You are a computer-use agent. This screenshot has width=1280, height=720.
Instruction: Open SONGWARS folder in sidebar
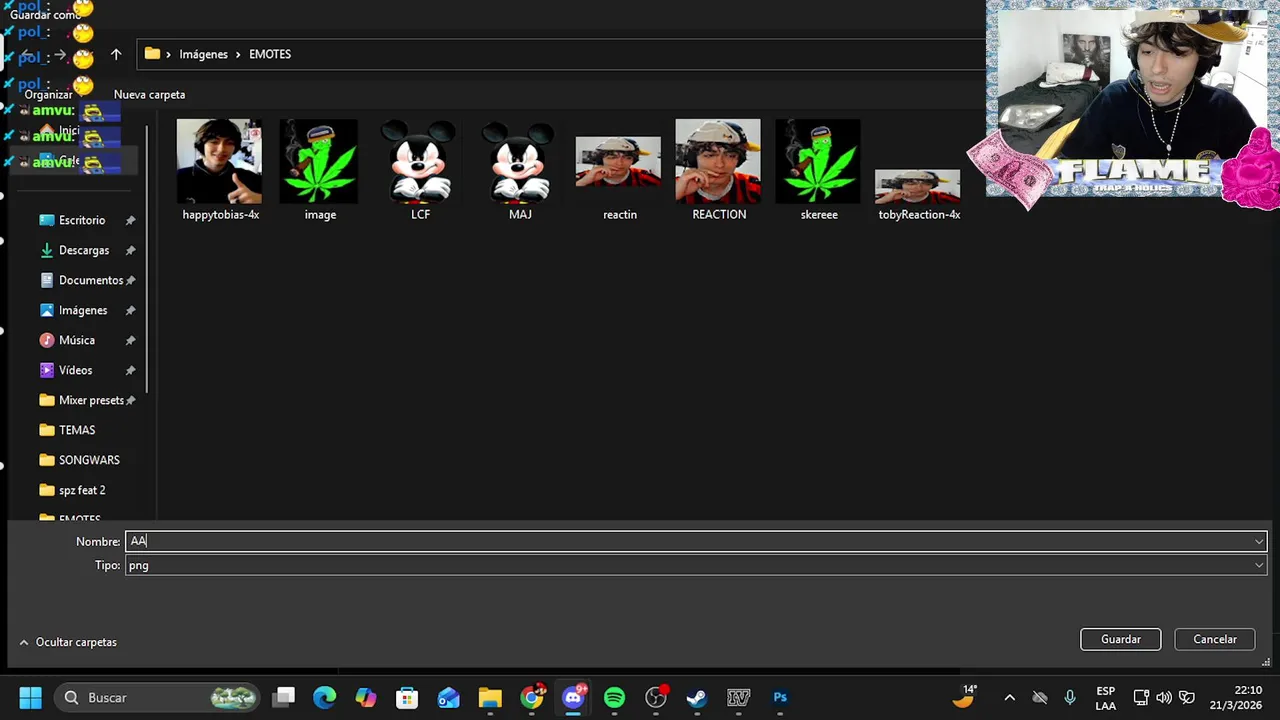89,460
